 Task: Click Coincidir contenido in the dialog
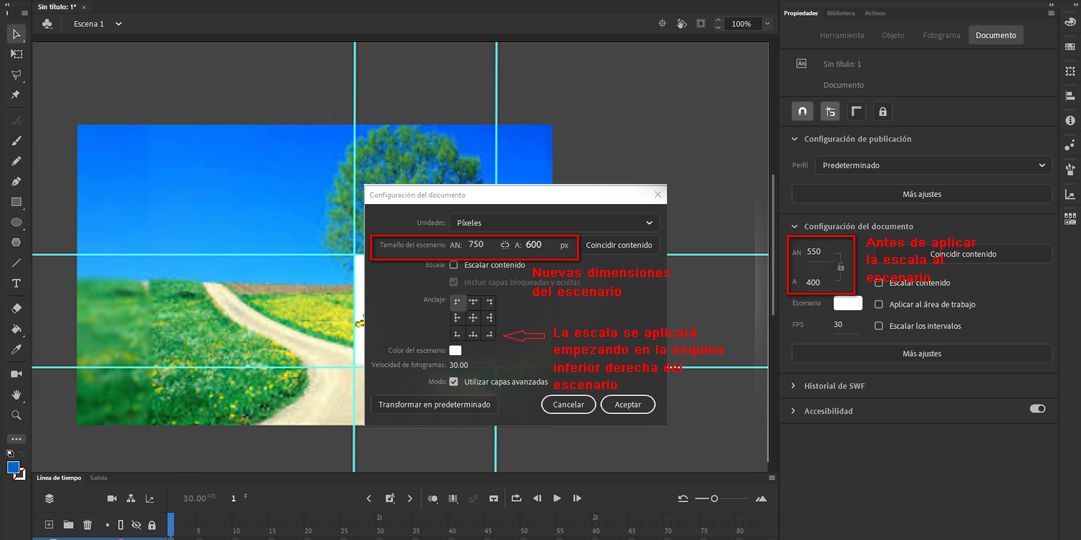click(x=619, y=245)
